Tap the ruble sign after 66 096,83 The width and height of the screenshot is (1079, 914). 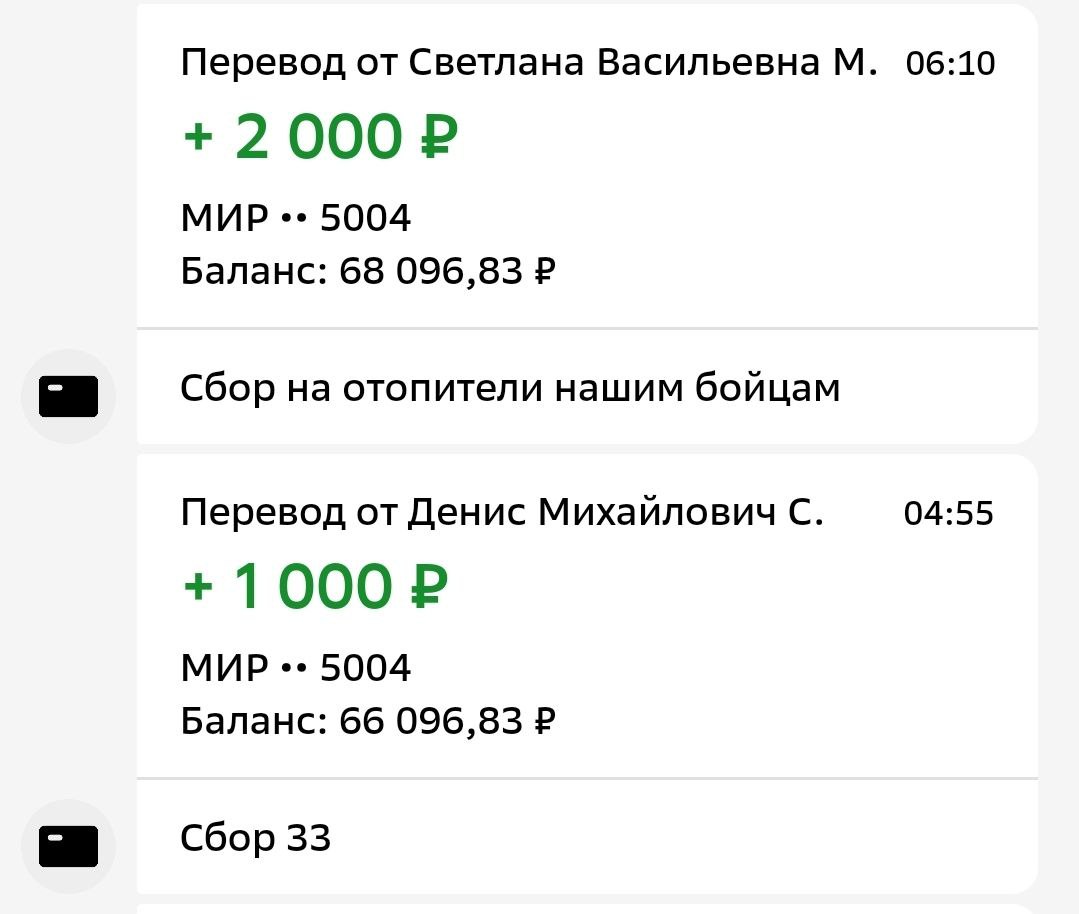pos(545,722)
